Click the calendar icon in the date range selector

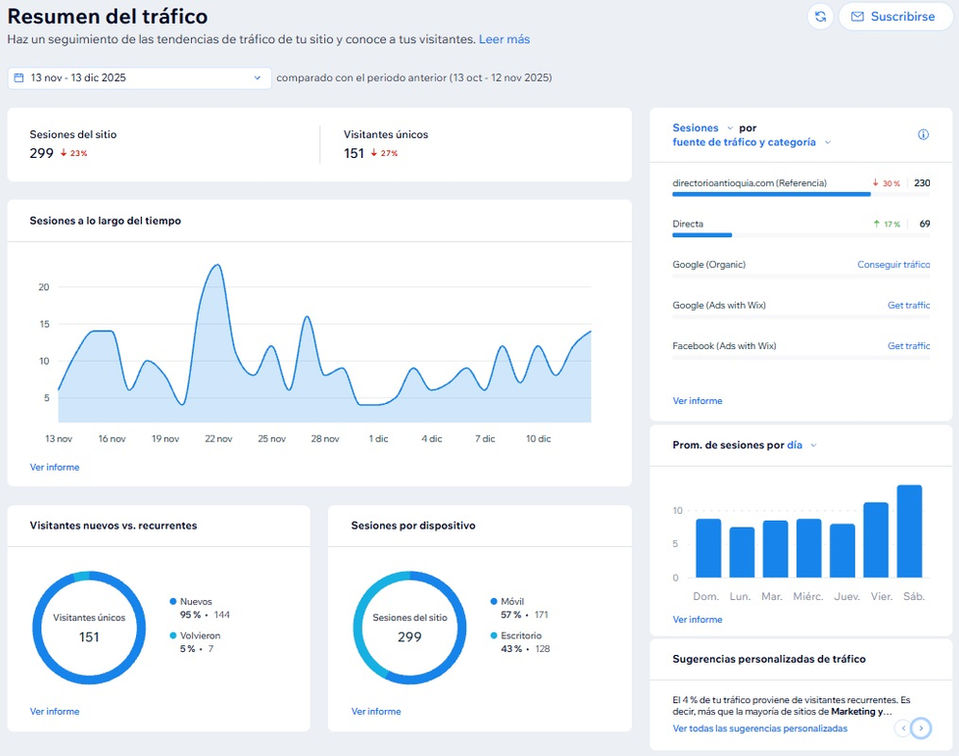point(19,78)
